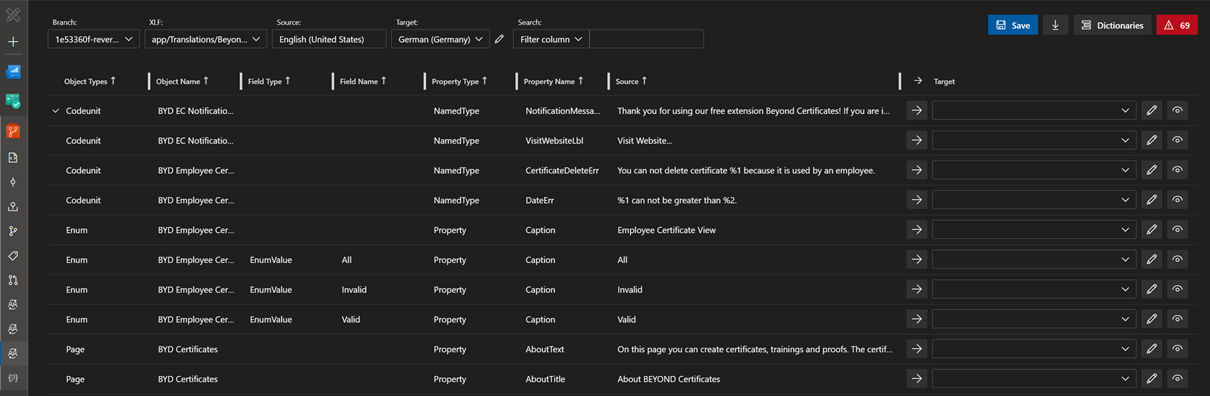Open Pull requests in the Repos sidebar
Image resolution: width=1210 pixels, height=396 pixels.
click(13, 280)
